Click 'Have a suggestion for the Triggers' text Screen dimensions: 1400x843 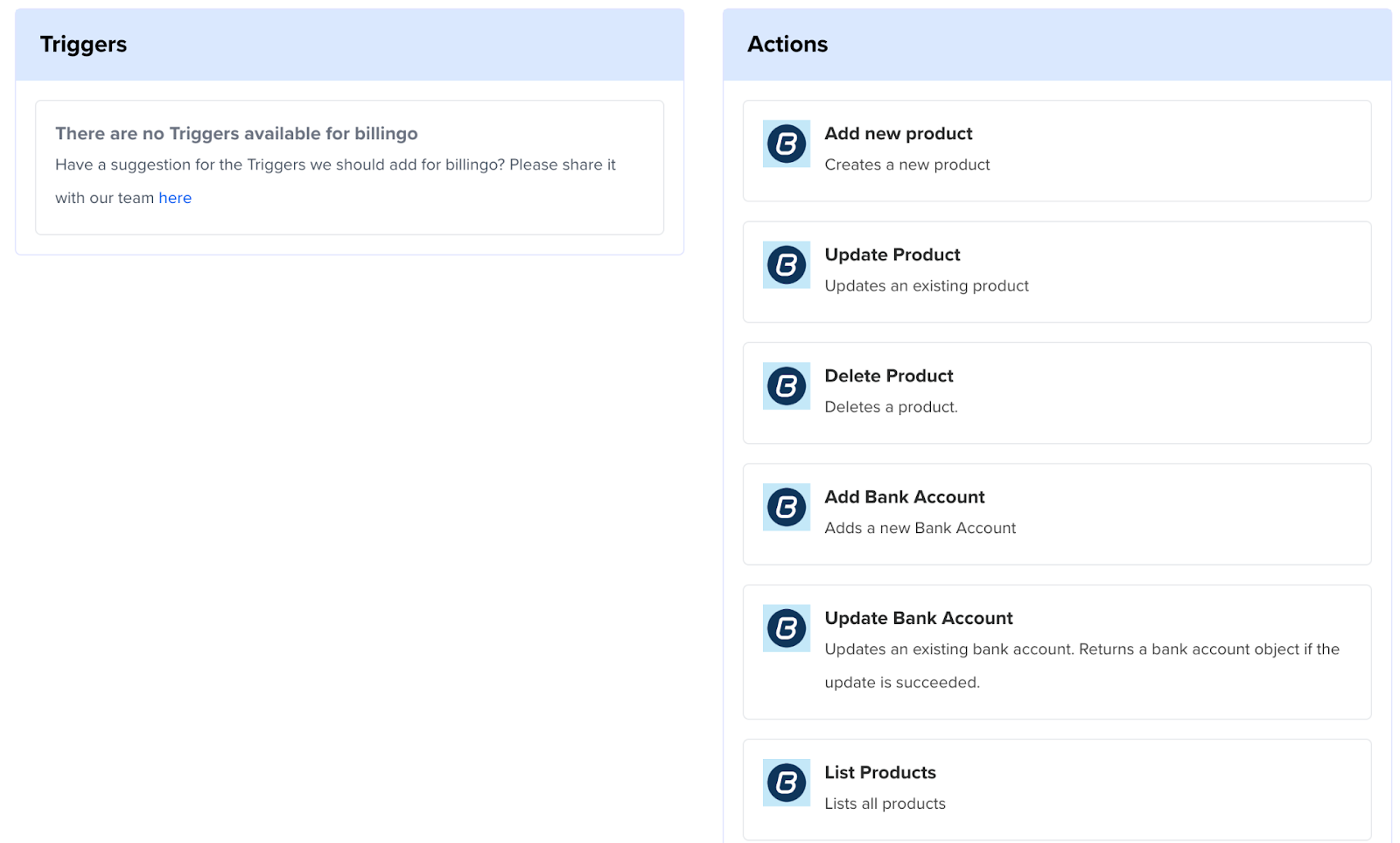coord(335,181)
